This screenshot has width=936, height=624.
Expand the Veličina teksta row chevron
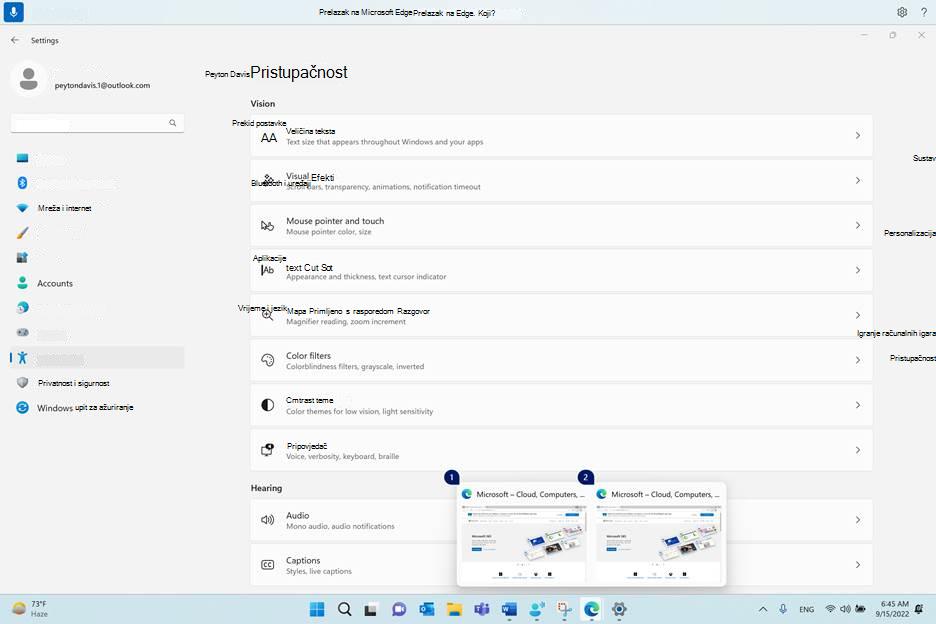coord(858,136)
